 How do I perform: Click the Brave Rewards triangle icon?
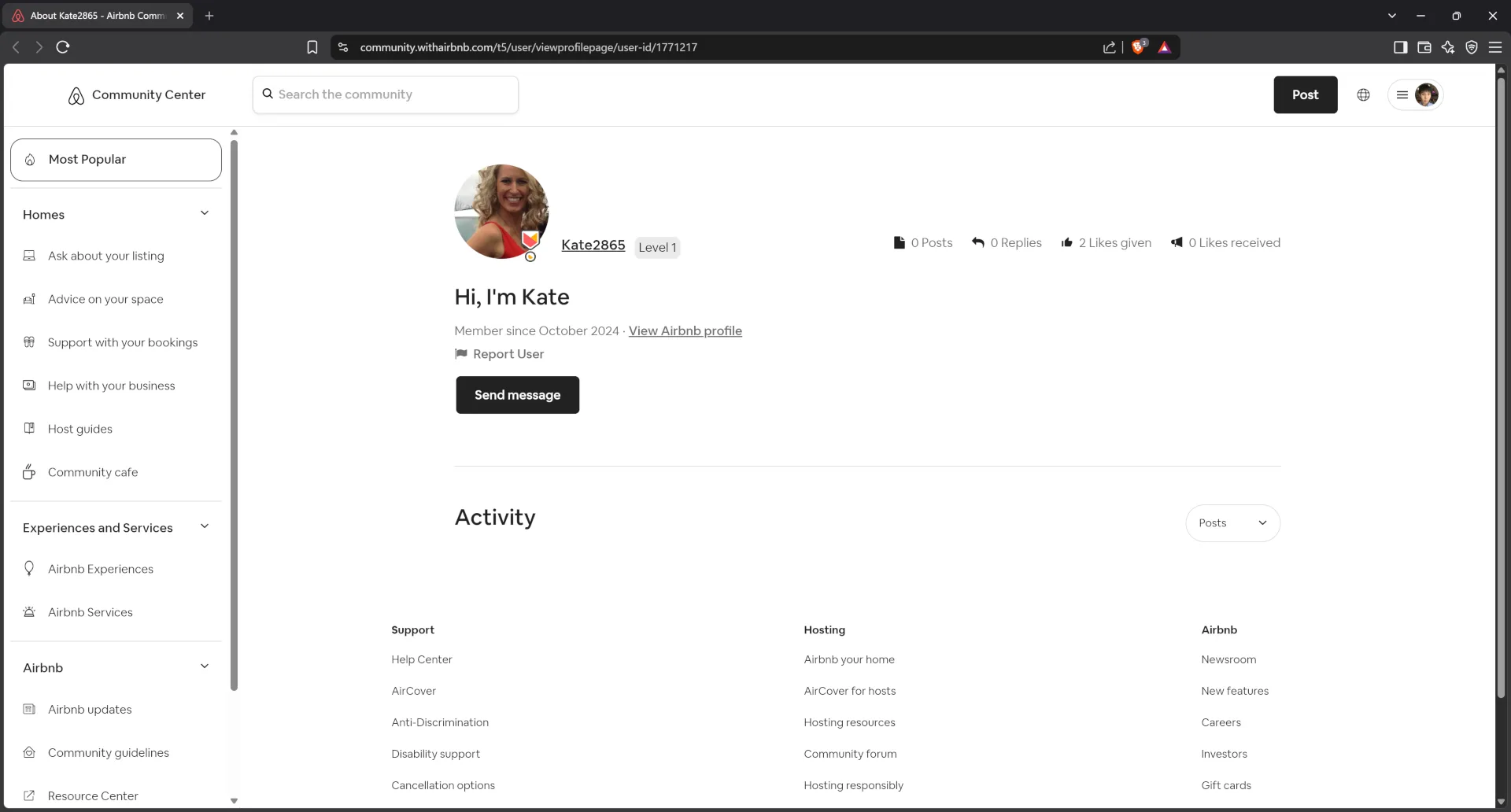1165,47
